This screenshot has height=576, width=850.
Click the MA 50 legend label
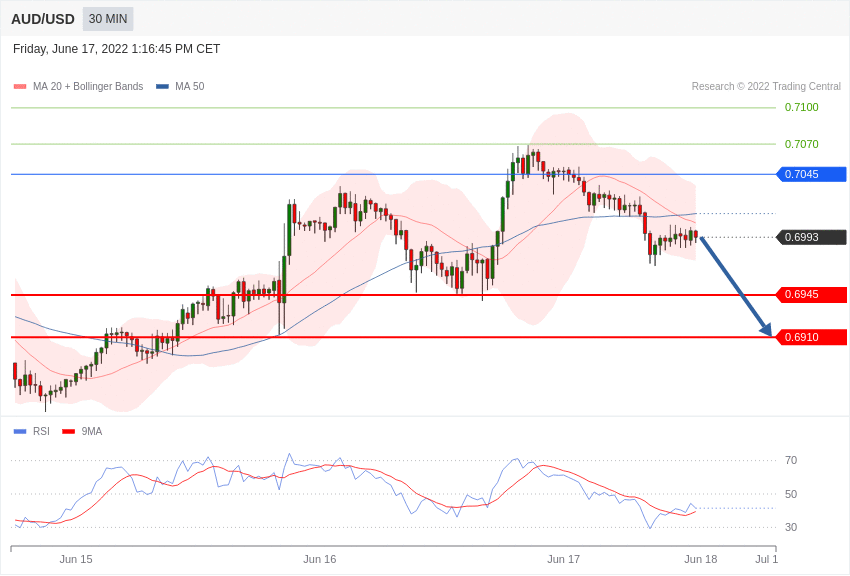tap(190, 87)
